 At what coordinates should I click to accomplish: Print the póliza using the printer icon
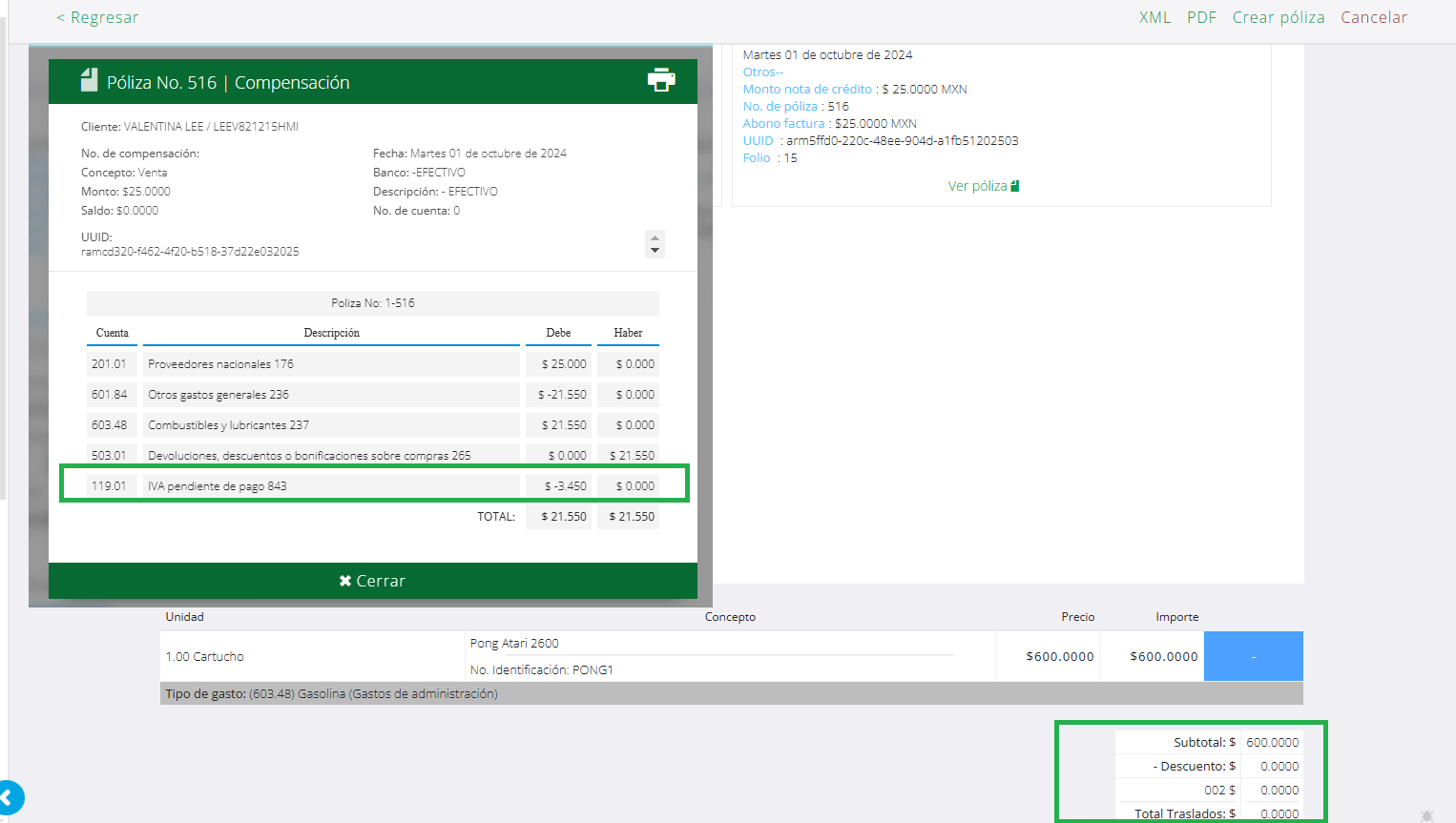[660, 81]
